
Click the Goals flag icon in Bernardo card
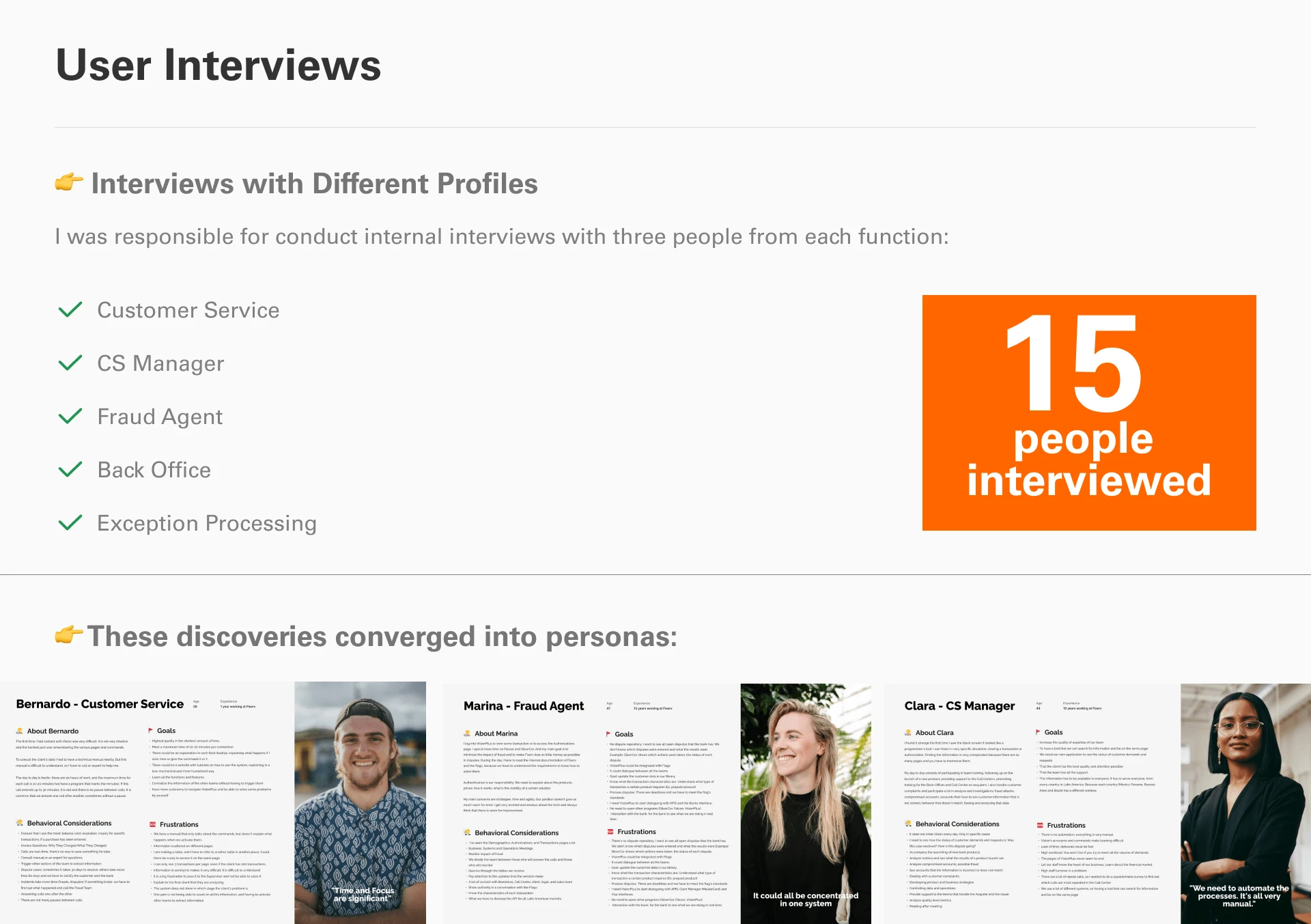[151, 731]
